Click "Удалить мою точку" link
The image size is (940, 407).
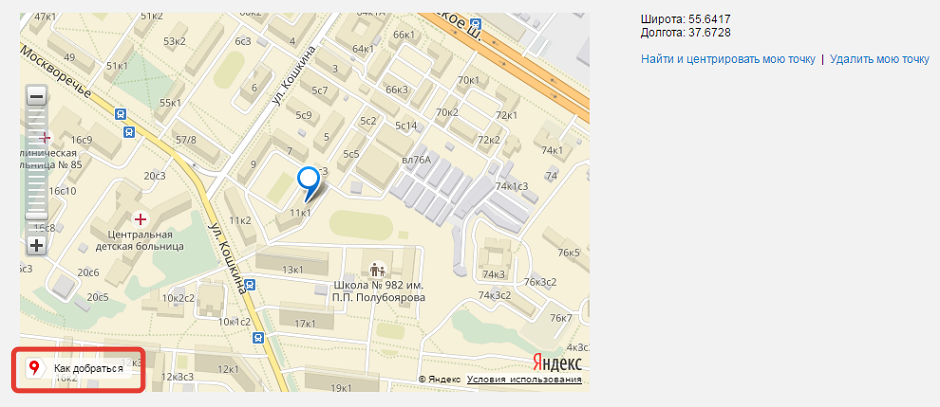[x=879, y=59]
